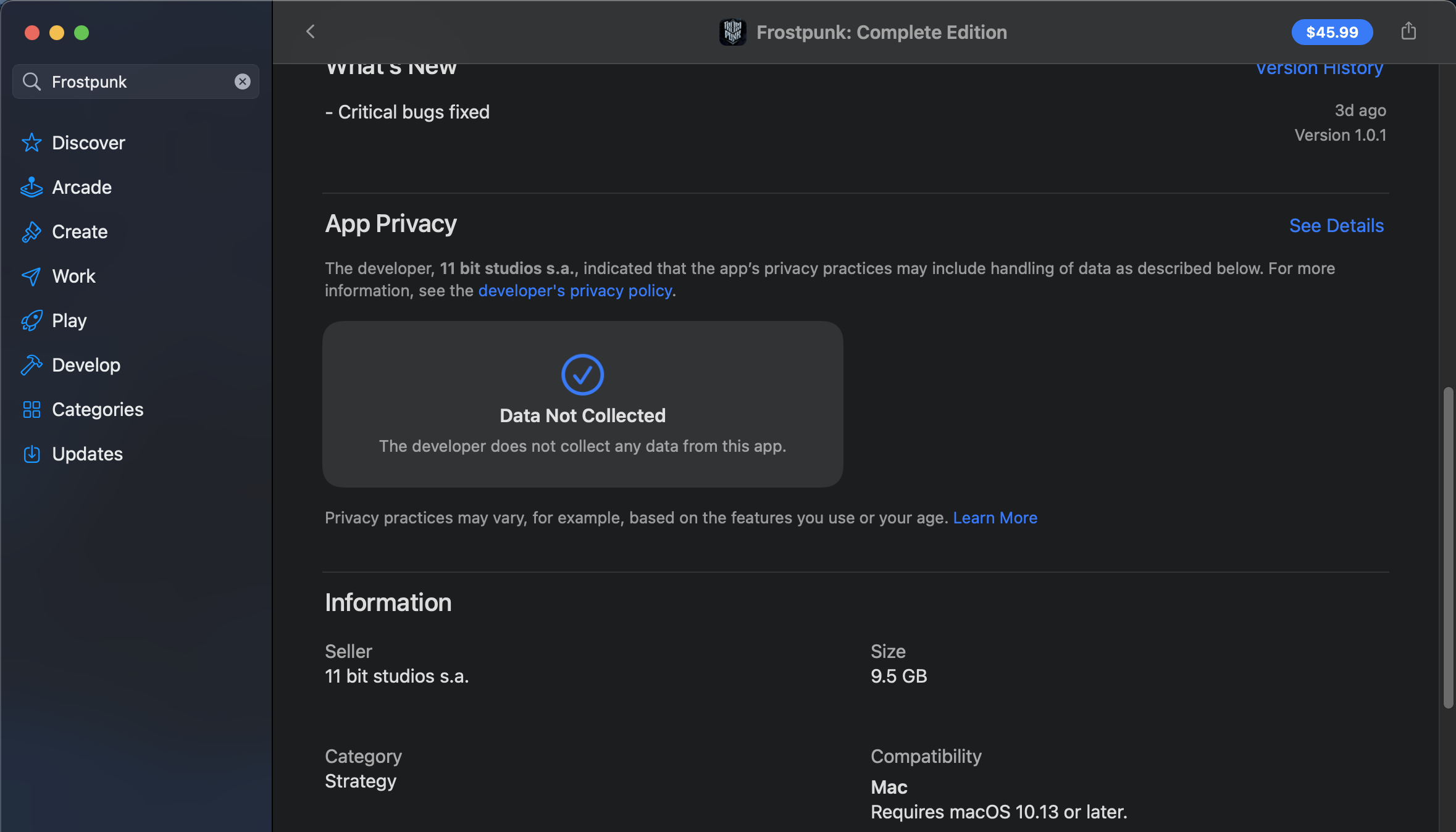Click the Information heading
The height and width of the screenshot is (832, 1456).
(x=388, y=602)
